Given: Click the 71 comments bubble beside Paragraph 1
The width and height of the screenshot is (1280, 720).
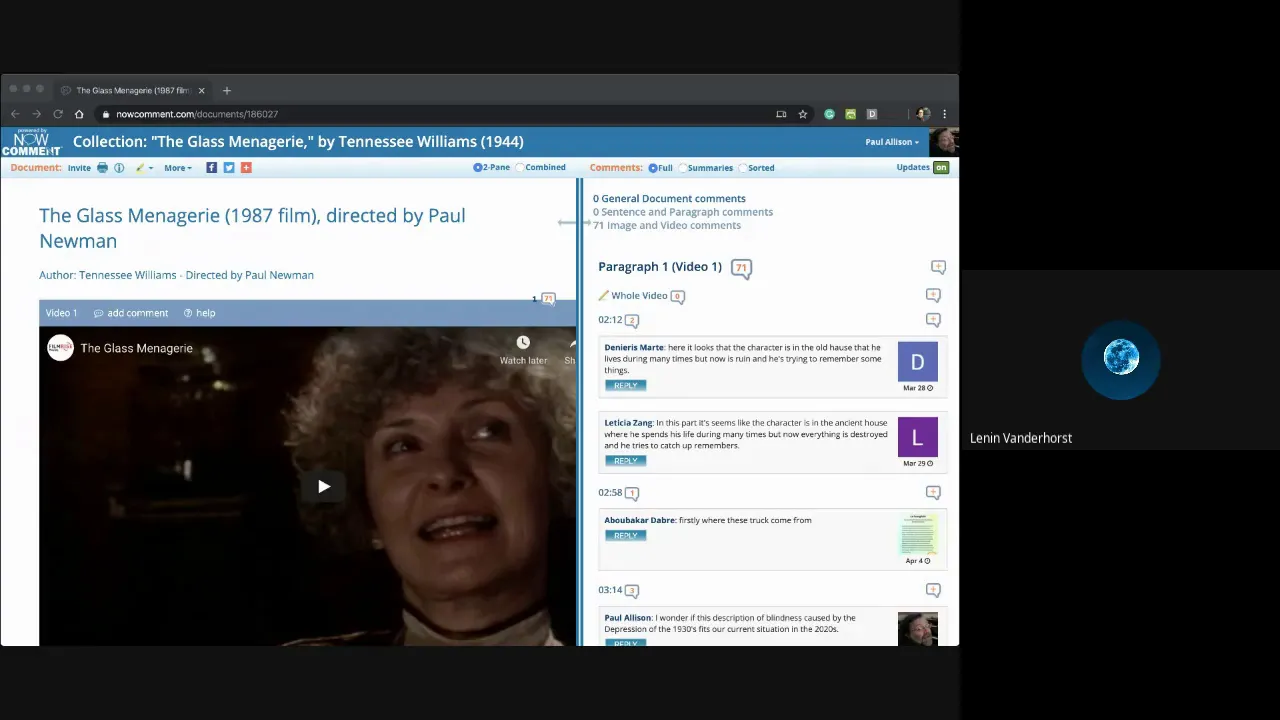Looking at the screenshot, I should 741,268.
